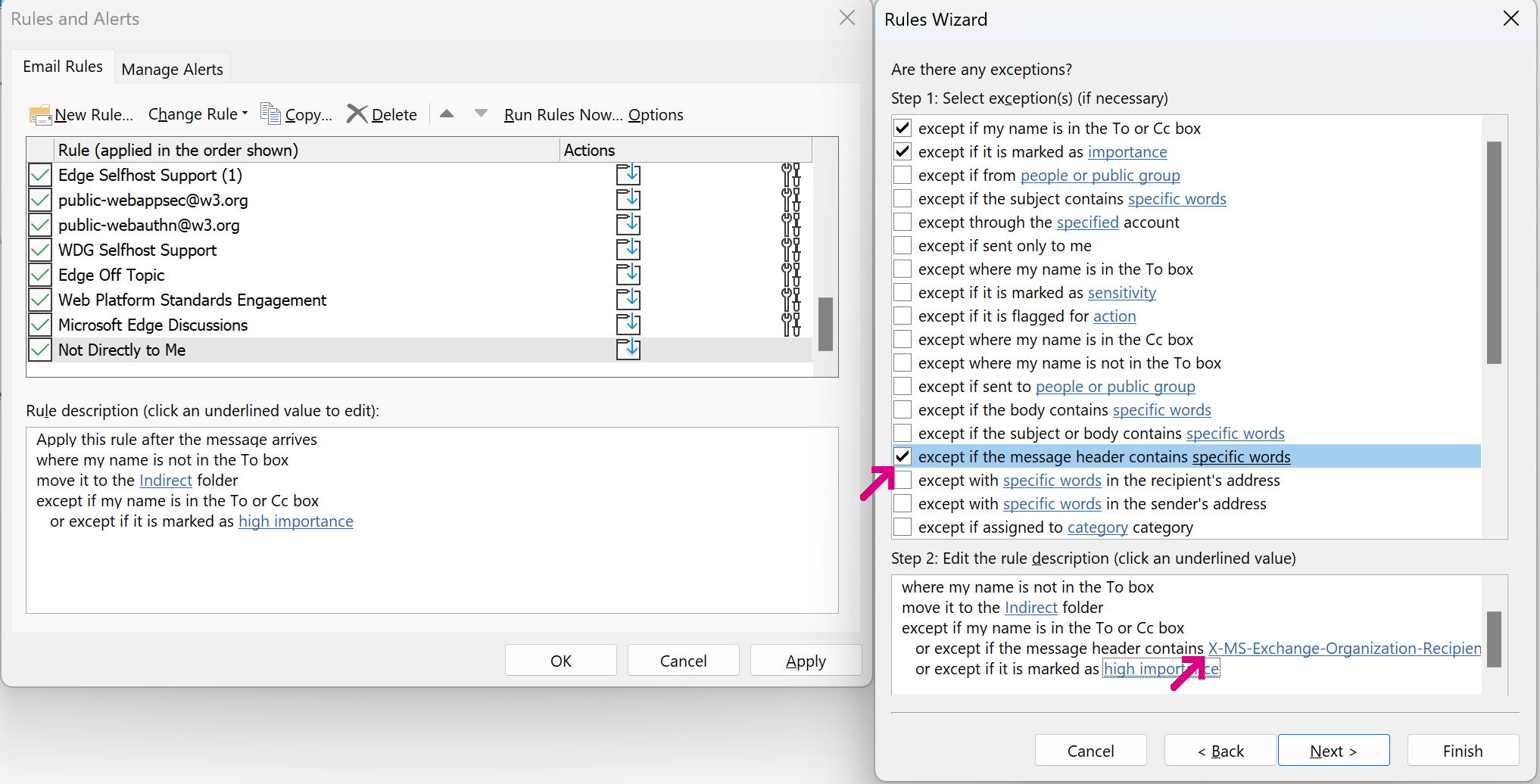The width and height of the screenshot is (1540, 784).
Task: Move rule up with the arrow icon
Action: coord(447,114)
